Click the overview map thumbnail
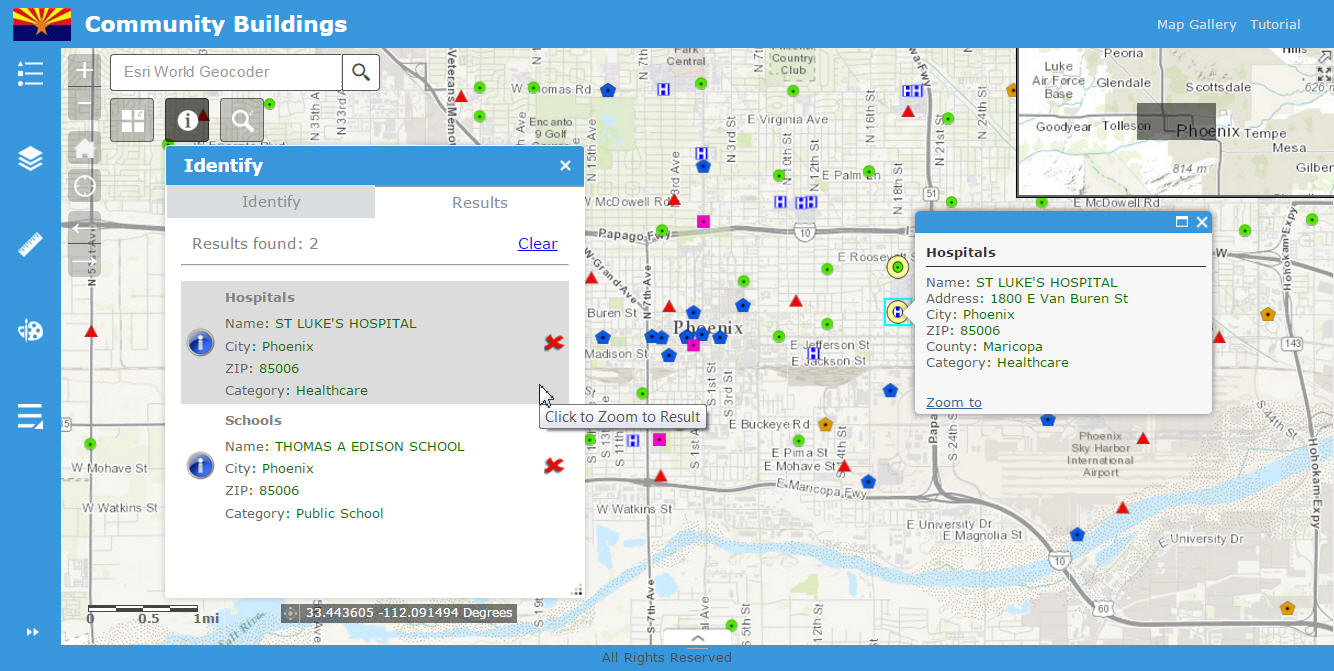Screen dimensions: 1334x671 1175,121
